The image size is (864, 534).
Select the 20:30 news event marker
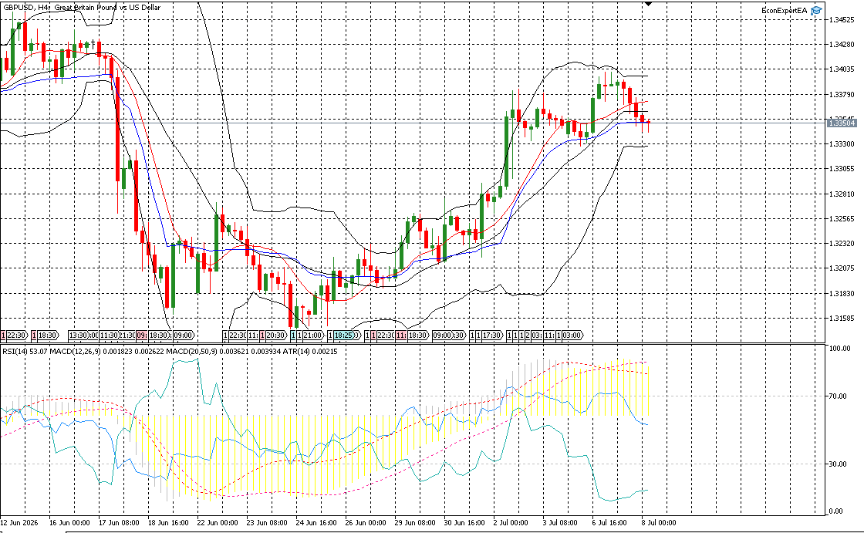[x=276, y=335]
